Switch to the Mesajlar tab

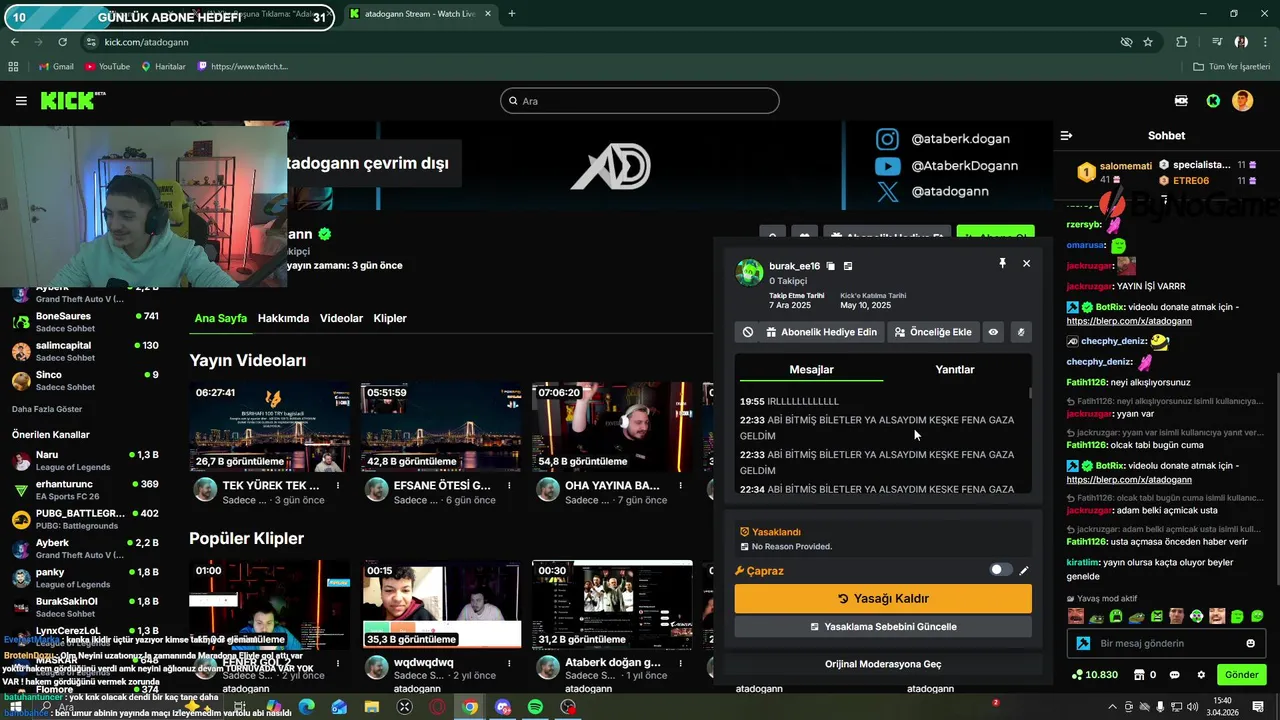click(811, 369)
